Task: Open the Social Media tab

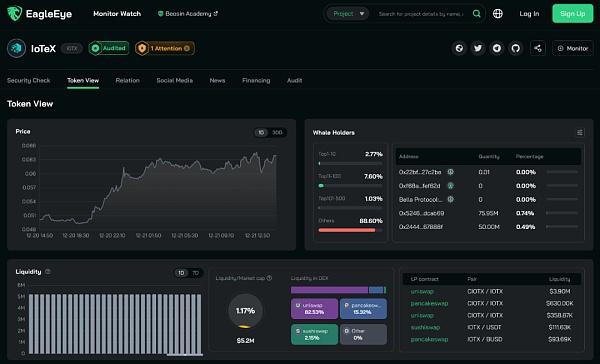Action: (174, 80)
